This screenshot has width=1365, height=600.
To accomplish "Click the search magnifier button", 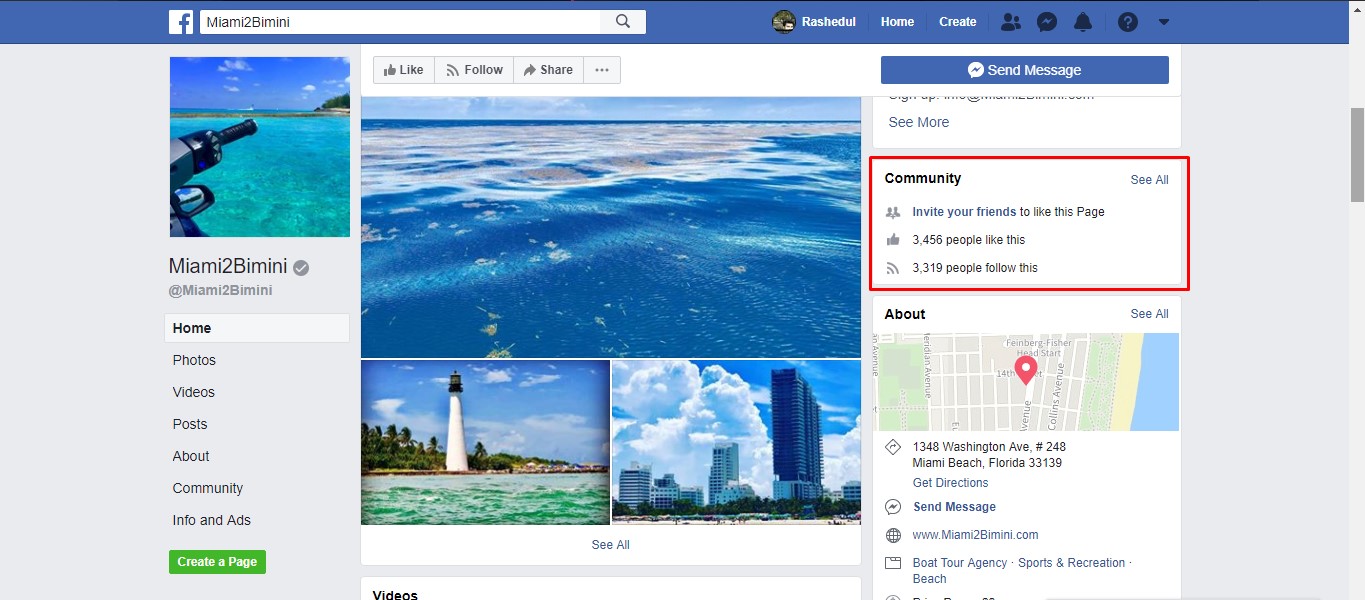I will [623, 22].
